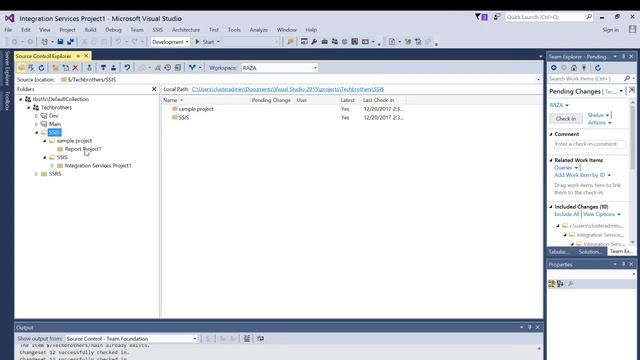Open the File menu

(x=8, y=30)
